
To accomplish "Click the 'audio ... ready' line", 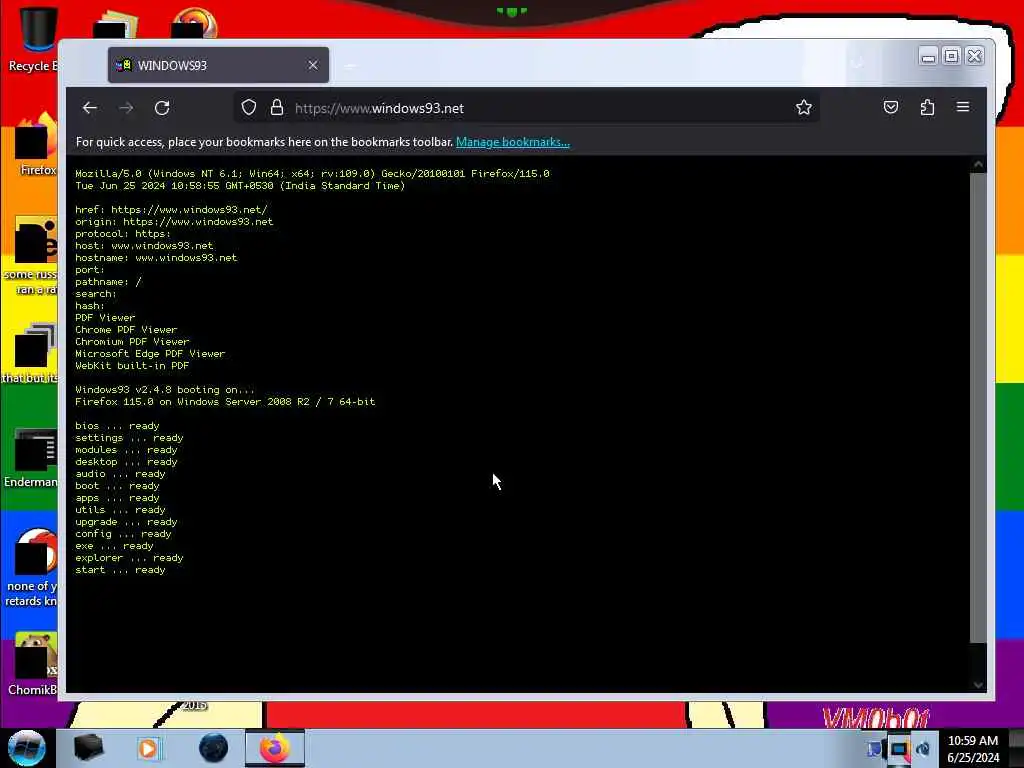I will [x=120, y=474].
